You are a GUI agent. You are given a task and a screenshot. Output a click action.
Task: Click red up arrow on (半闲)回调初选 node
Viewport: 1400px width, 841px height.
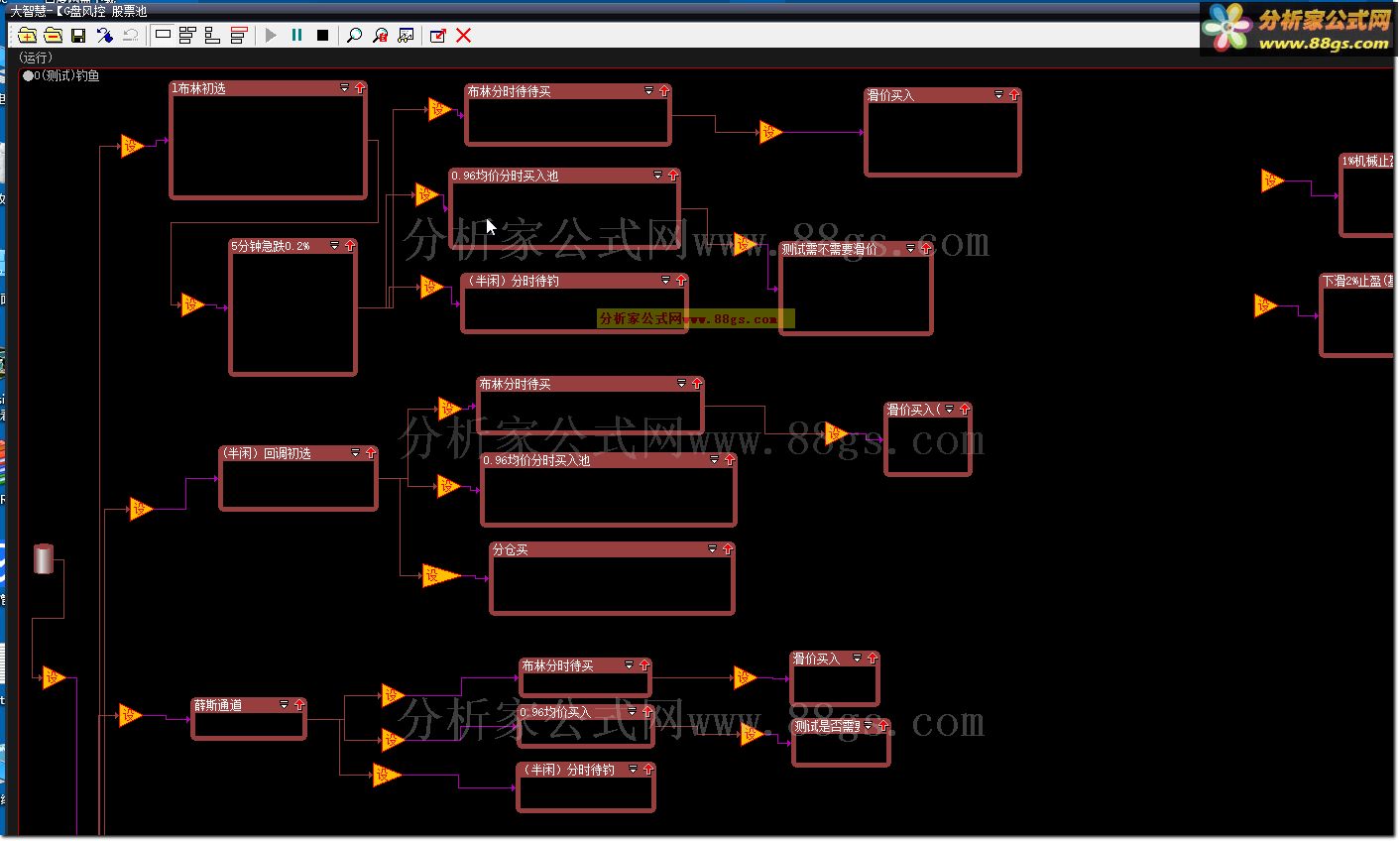[371, 453]
